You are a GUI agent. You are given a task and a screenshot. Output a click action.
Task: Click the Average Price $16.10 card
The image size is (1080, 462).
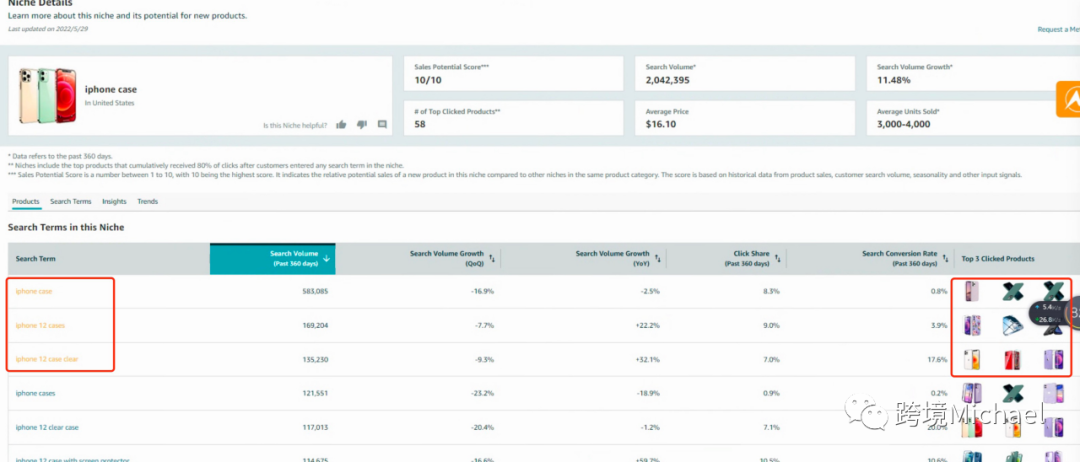coord(745,118)
